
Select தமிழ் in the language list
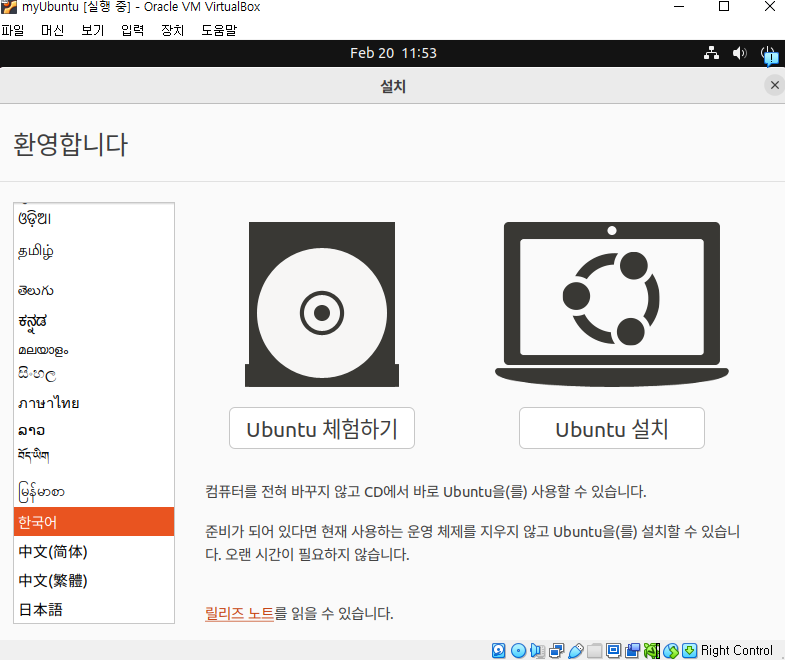[94, 251]
